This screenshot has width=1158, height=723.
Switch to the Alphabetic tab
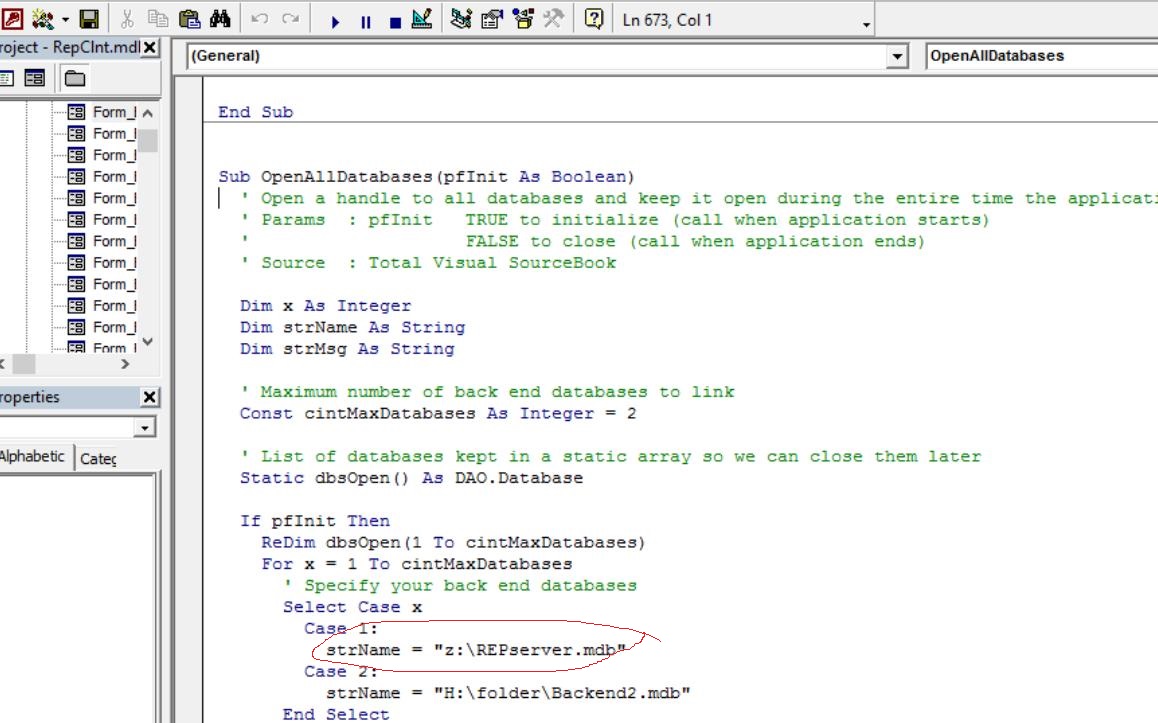click(32, 456)
